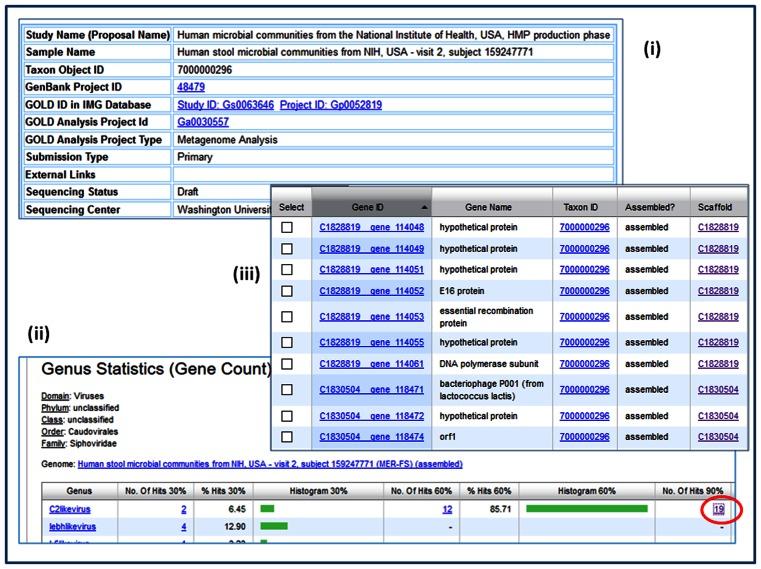
Task: Click C2likevirus 60% histogram bar
Action: (587, 509)
